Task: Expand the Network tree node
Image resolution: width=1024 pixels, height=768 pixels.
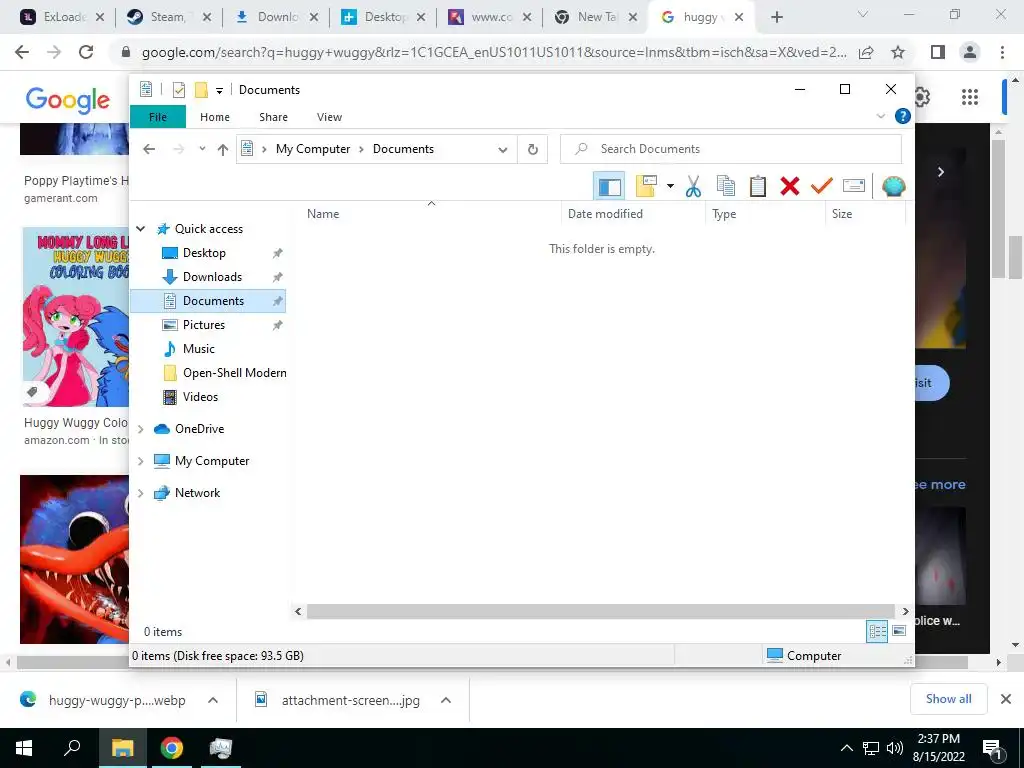Action: pos(140,493)
